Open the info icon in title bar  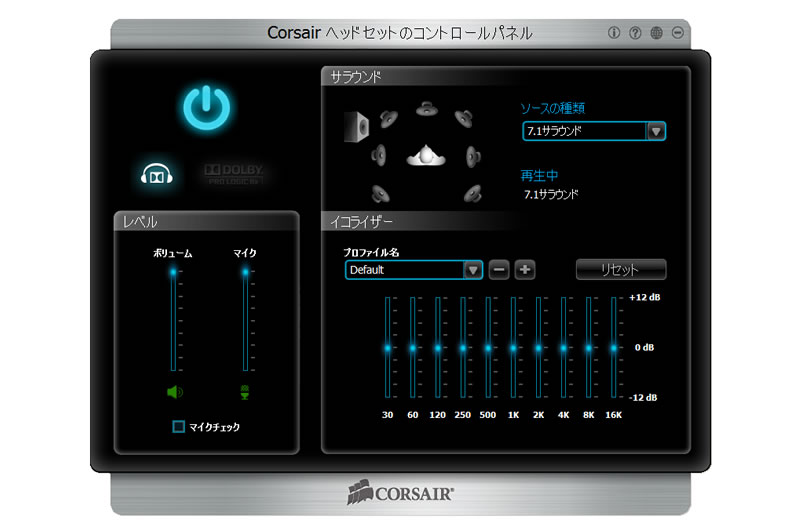pos(614,33)
